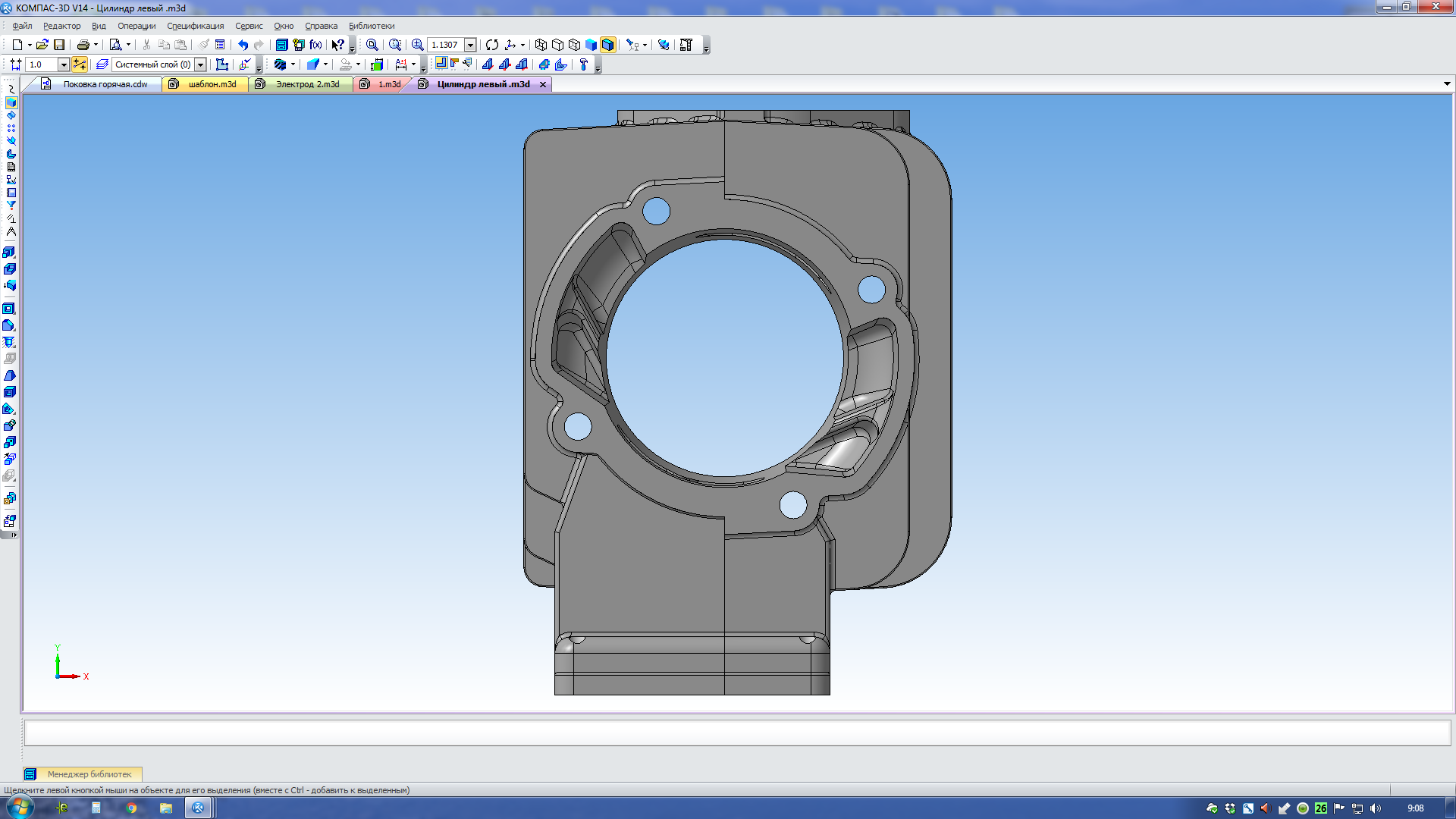Select the extrude operation tool in sidebar
The image size is (1456, 819).
pyautogui.click(x=9, y=253)
